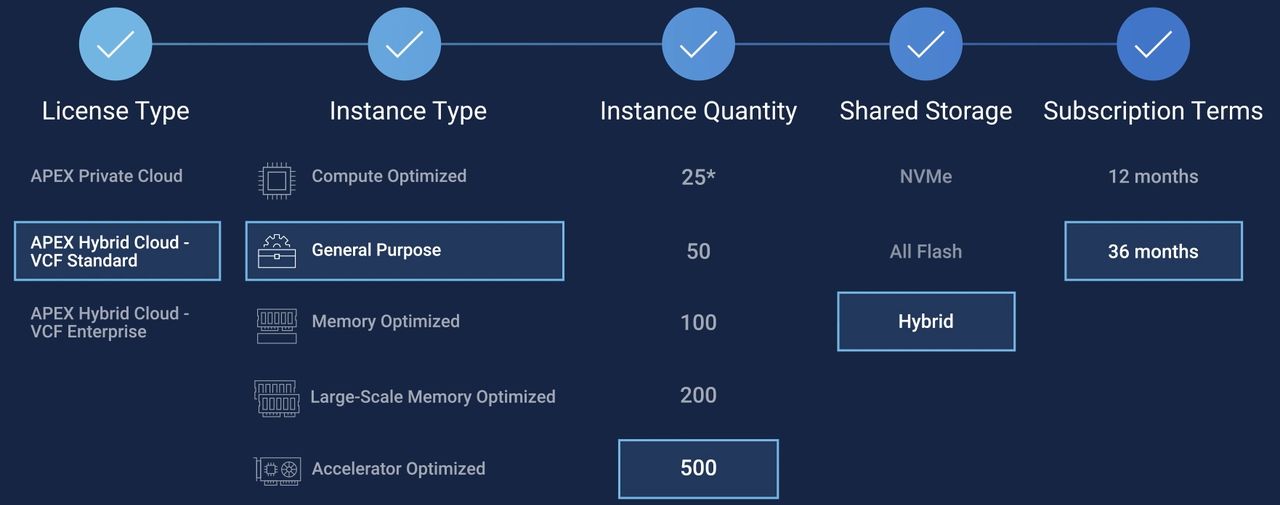Choose APEX Hybrid Cloud - VCF Enterprise
Screen dimensions: 1280x505
pos(110,322)
